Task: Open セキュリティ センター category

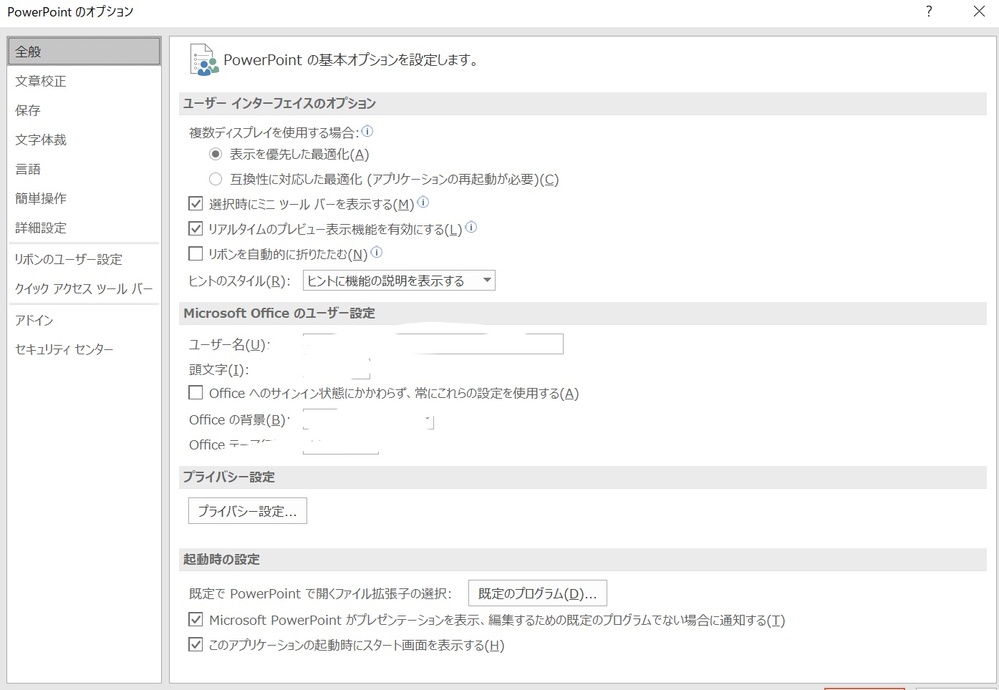Action: 84,349
